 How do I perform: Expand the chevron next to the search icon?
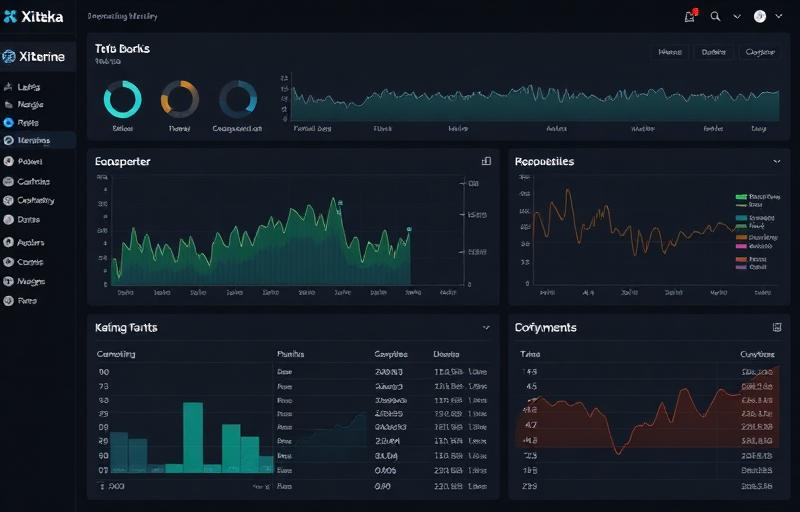point(738,16)
